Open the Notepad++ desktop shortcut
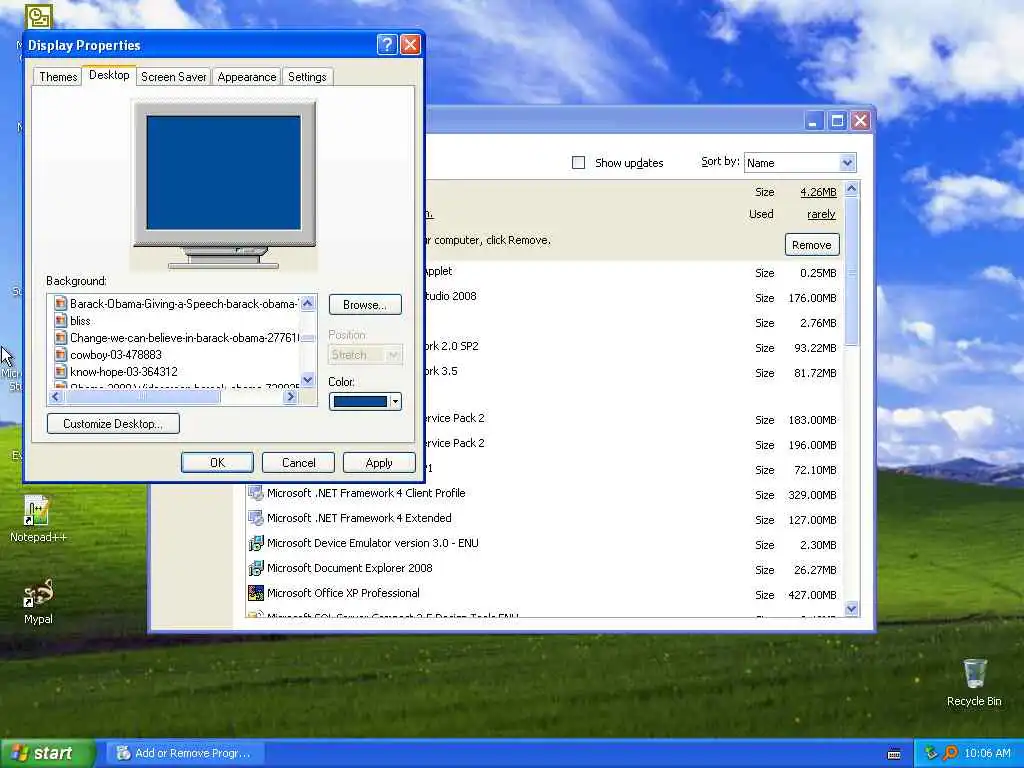This screenshot has height=768, width=1024. pos(38,519)
